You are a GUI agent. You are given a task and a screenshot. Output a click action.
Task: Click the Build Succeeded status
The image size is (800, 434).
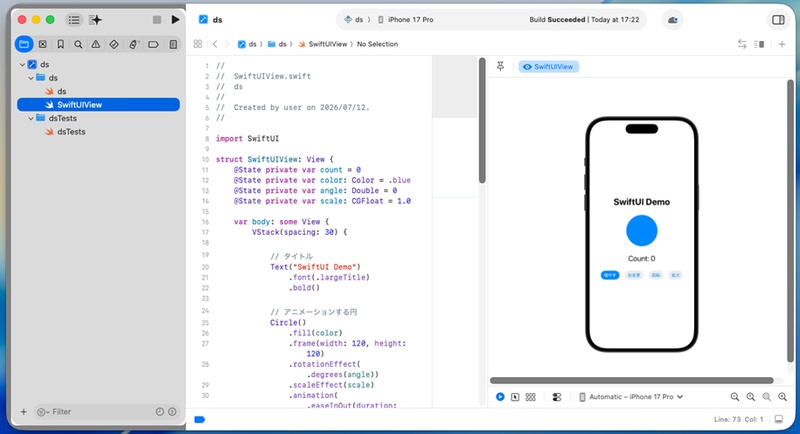584,19
